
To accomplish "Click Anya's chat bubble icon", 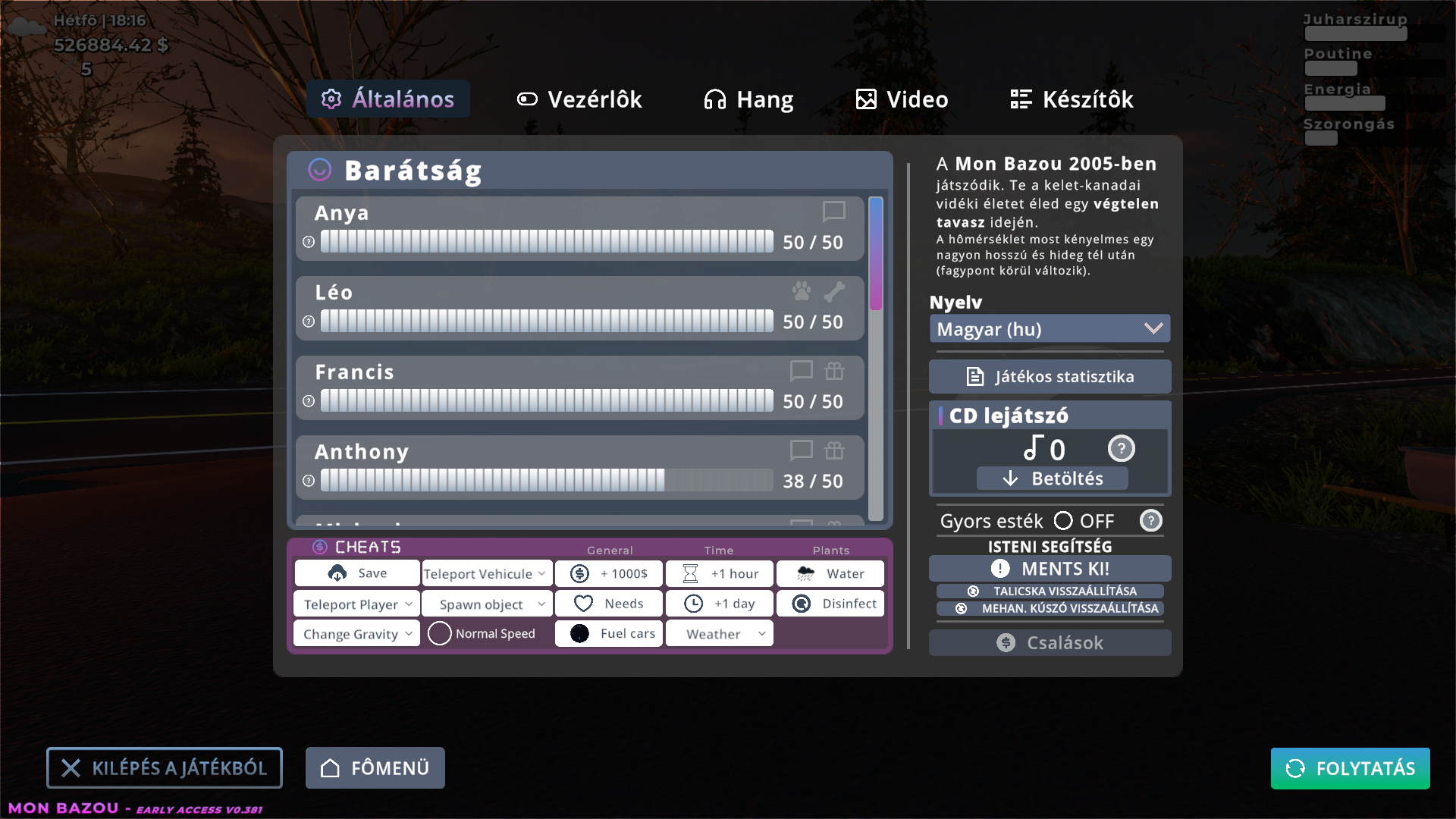I will tap(833, 212).
